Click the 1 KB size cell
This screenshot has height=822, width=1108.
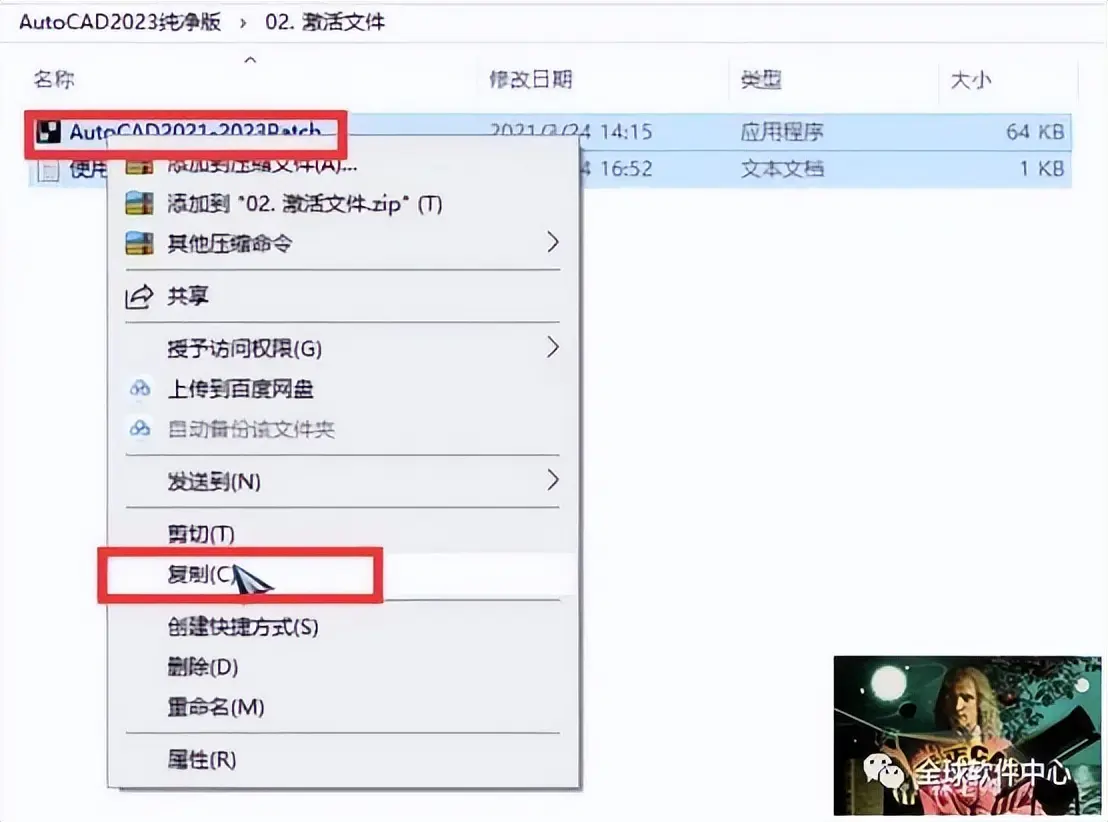pyautogui.click(x=1042, y=169)
